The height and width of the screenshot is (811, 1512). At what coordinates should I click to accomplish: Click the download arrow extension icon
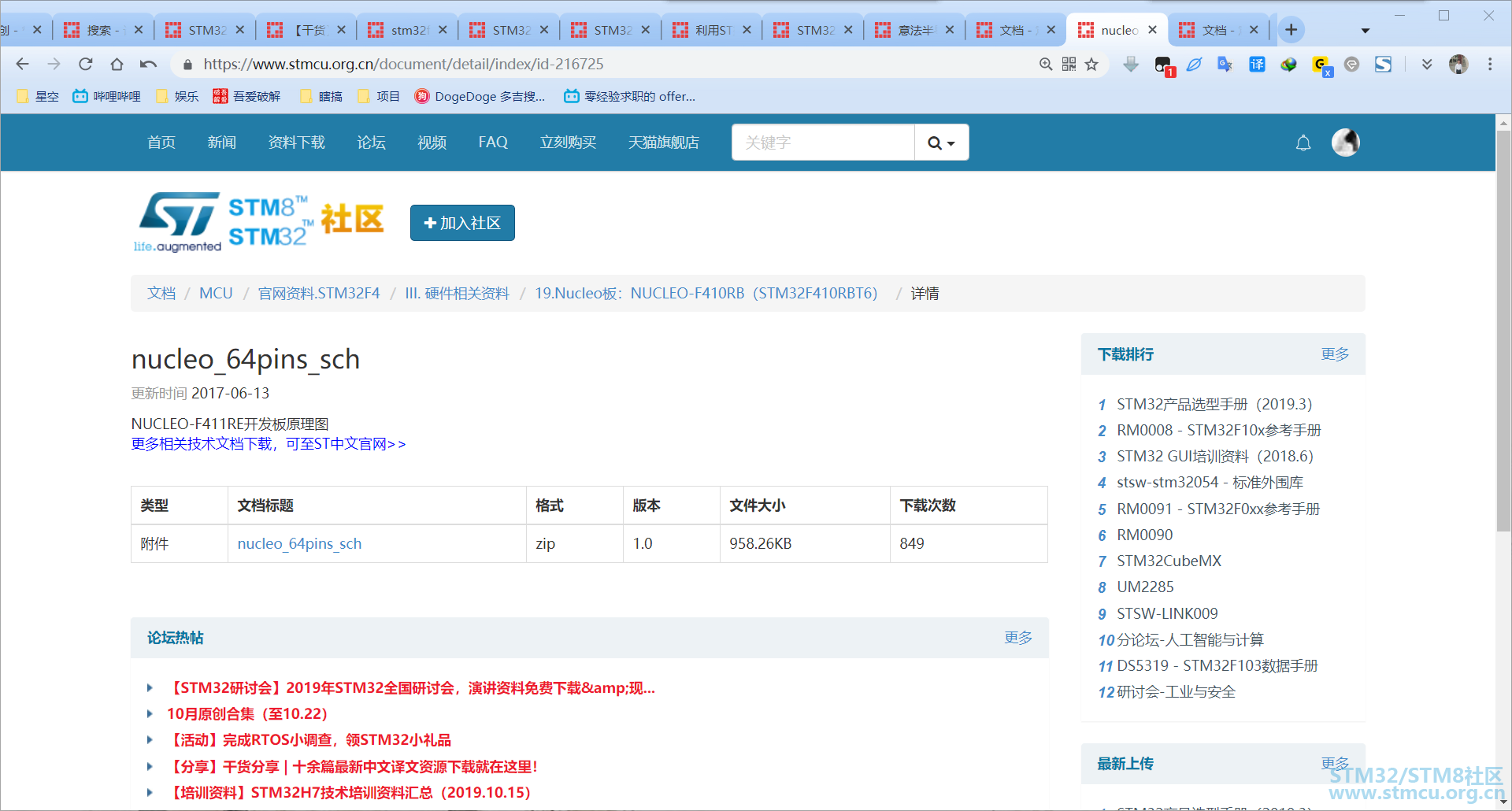(1131, 64)
